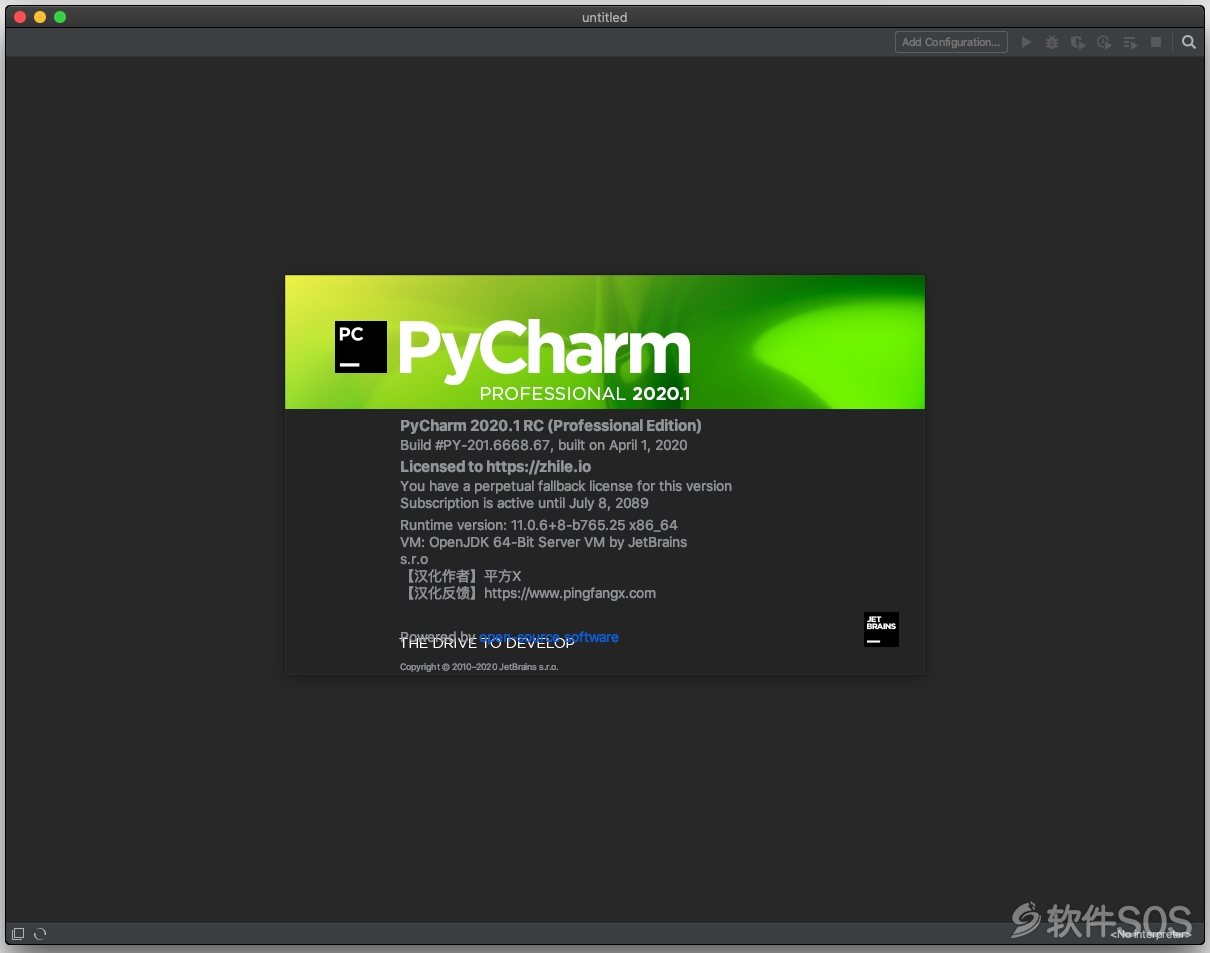Open Search Everywhere magnifier icon

click(1188, 42)
